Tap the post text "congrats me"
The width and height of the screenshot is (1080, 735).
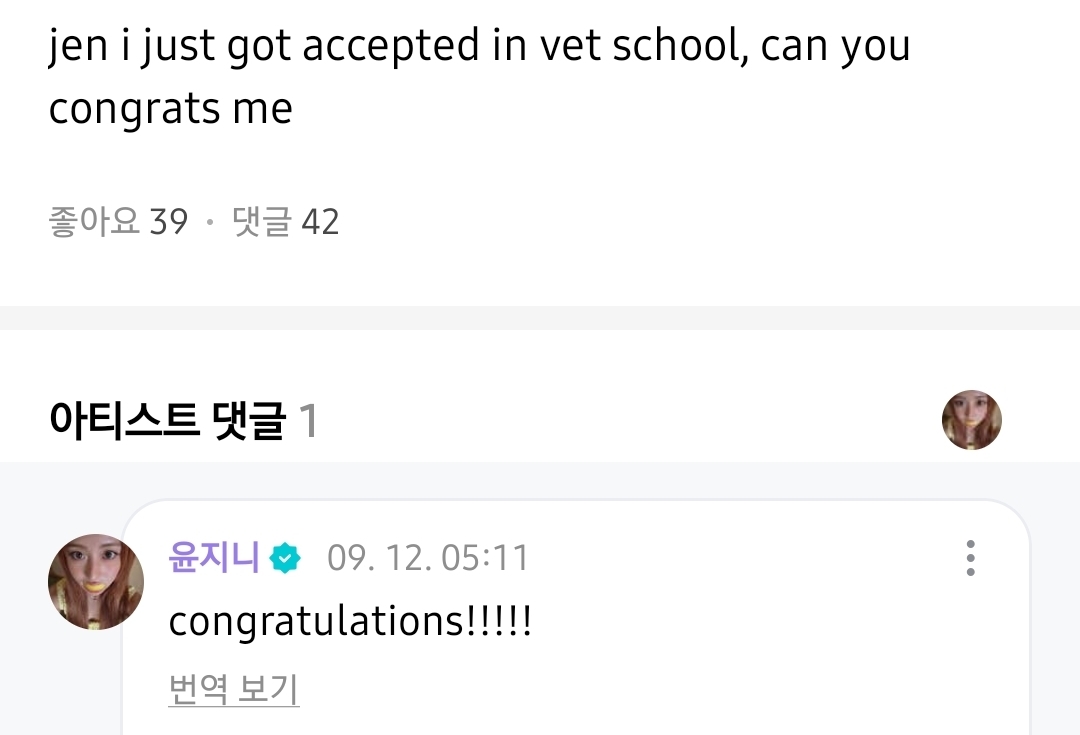point(170,108)
